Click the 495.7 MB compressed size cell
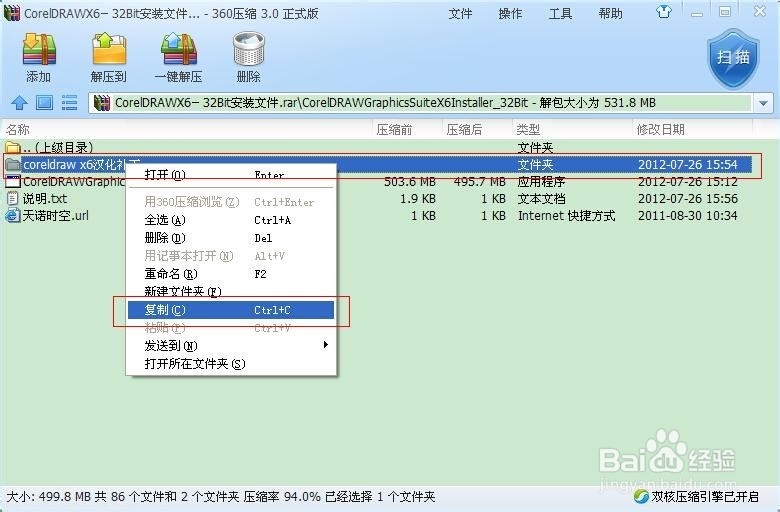The image size is (780, 512). tap(480, 182)
